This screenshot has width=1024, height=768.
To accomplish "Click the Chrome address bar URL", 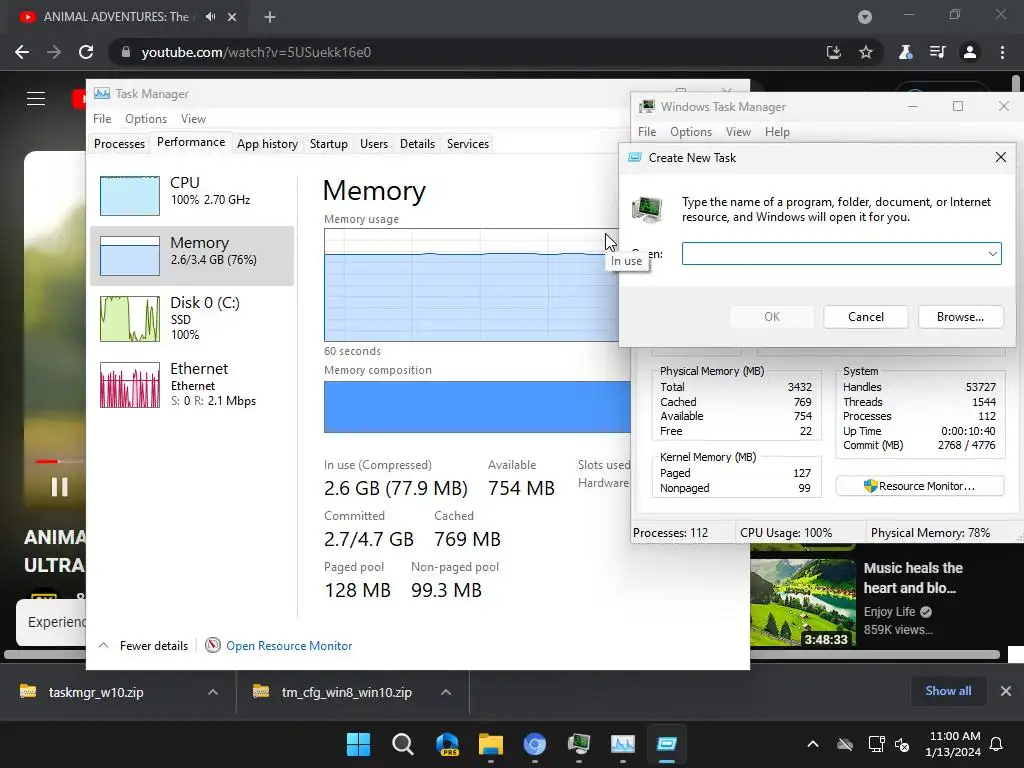I will click(256, 52).
